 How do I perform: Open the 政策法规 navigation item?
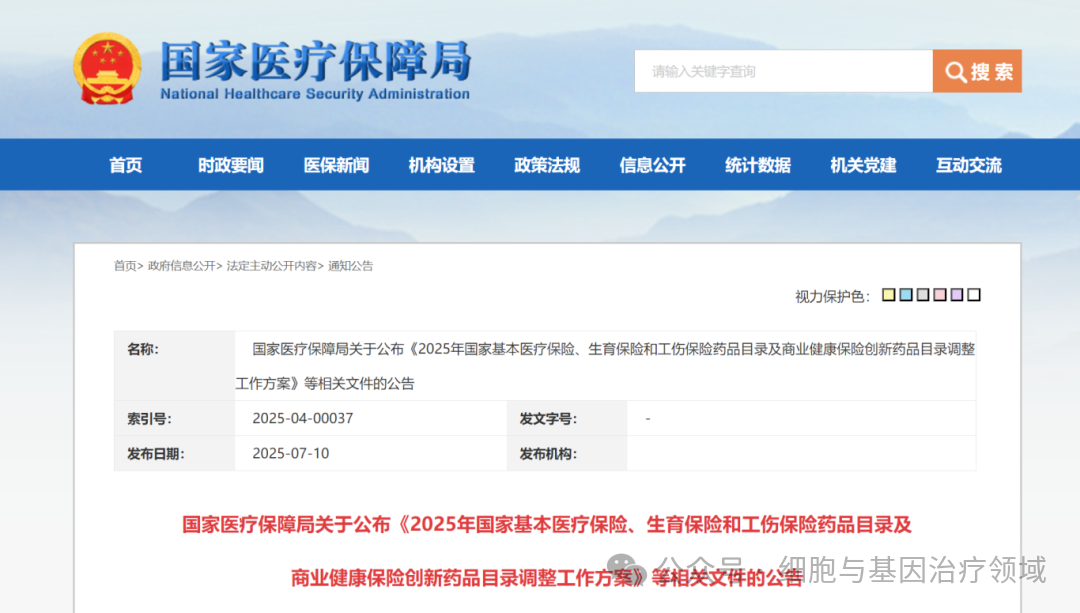tap(547, 165)
